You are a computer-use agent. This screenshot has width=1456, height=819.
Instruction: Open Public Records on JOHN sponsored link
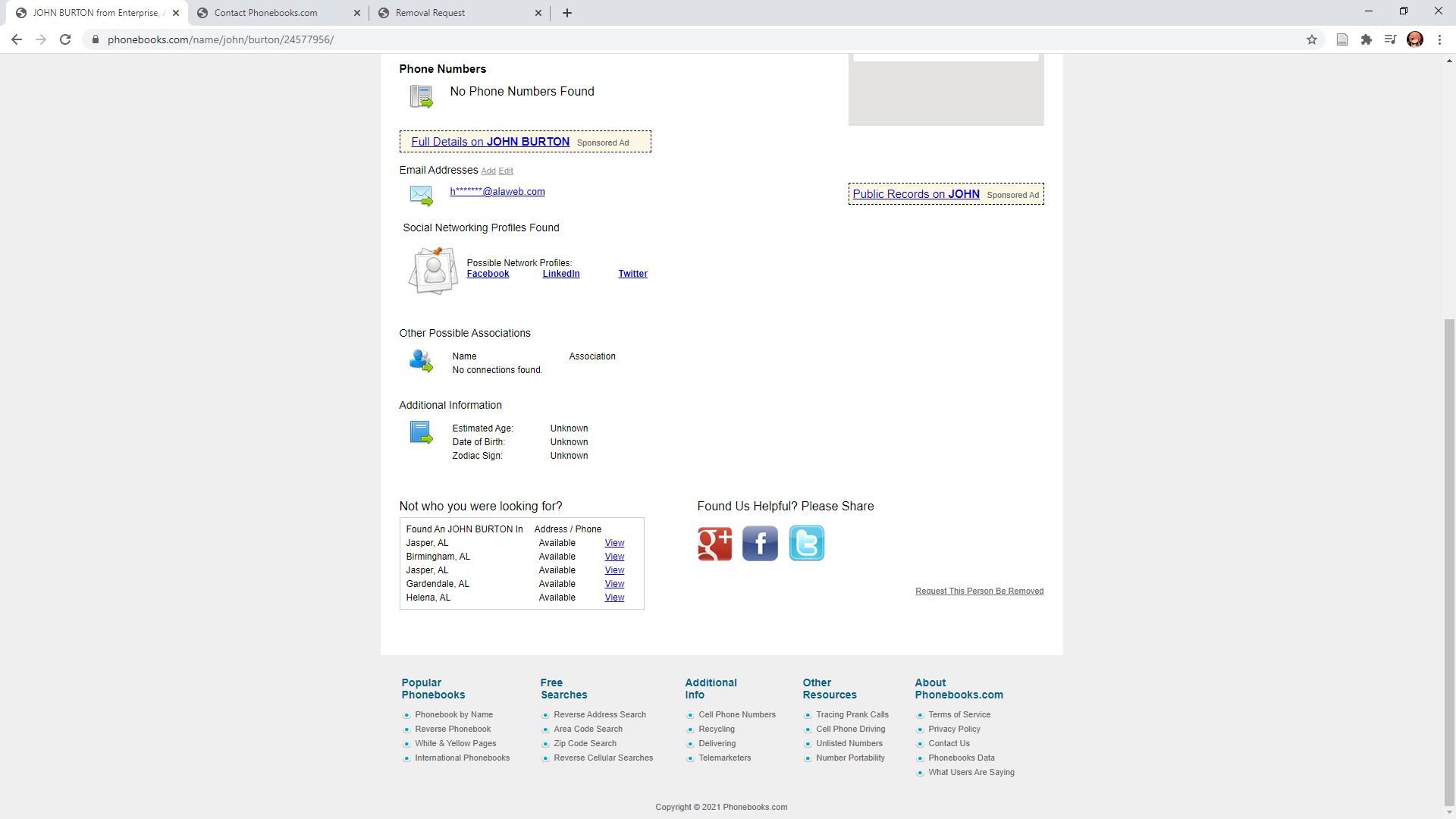click(x=915, y=194)
